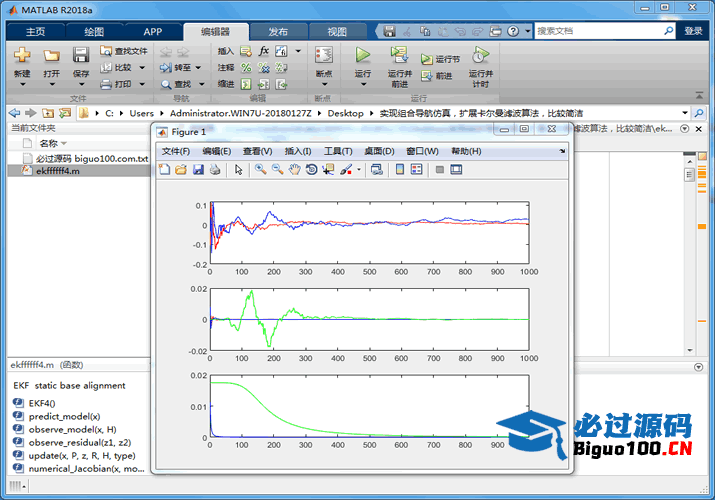Toggle the Brush data tool
Viewport: 715px width, 500px height.
(x=345, y=170)
